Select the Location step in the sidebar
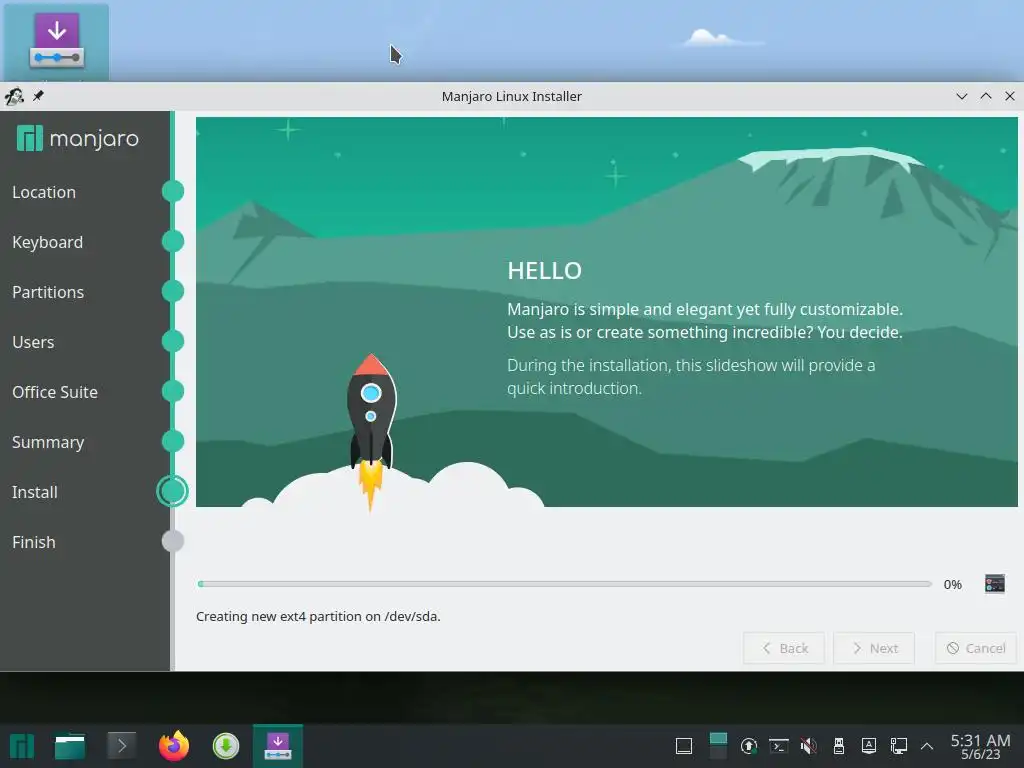 (44, 192)
